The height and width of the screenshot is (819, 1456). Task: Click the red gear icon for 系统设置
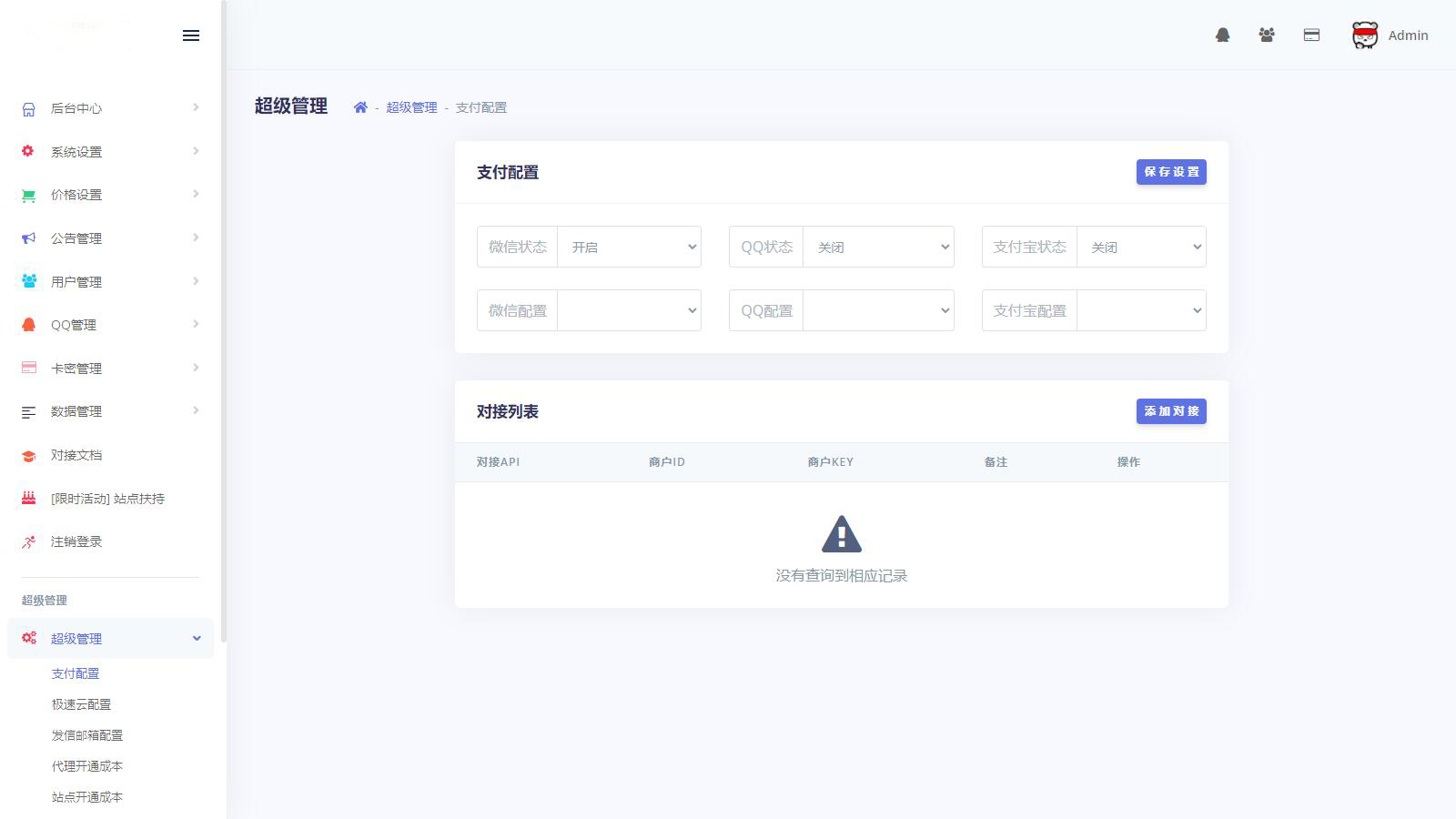(28, 151)
